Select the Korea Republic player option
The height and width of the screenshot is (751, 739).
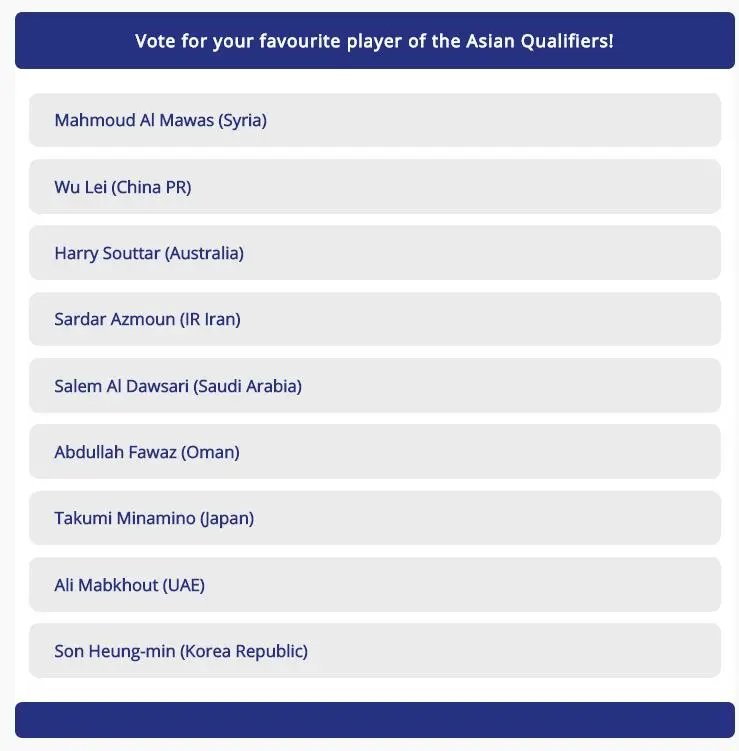pyautogui.click(x=374, y=651)
